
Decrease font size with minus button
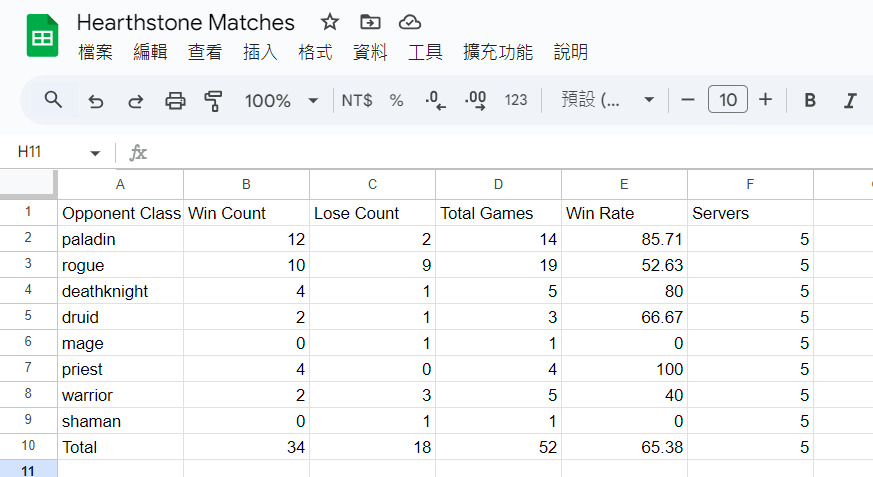[x=688, y=100]
